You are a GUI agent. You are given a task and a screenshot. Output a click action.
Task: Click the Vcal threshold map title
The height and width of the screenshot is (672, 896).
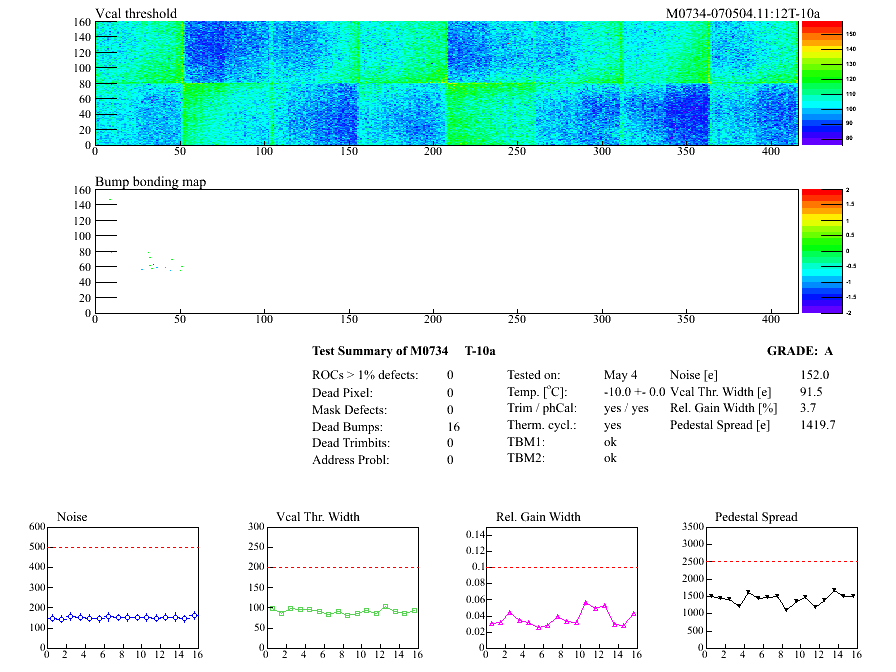tap(136, 13)
